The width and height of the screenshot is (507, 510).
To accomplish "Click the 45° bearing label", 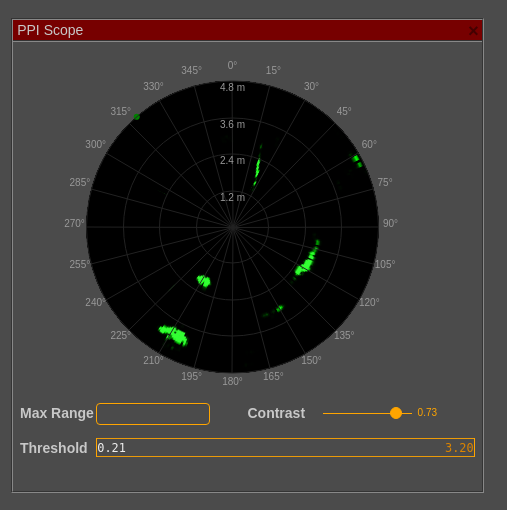I will click(x=344, y=111).
